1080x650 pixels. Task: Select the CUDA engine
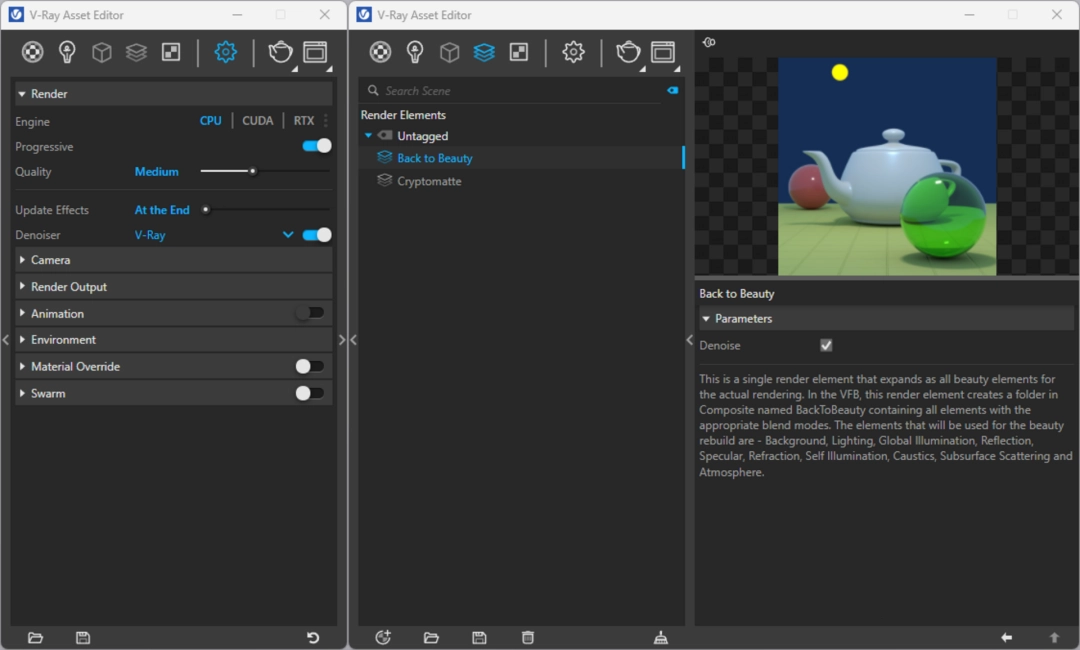[258, 120]
